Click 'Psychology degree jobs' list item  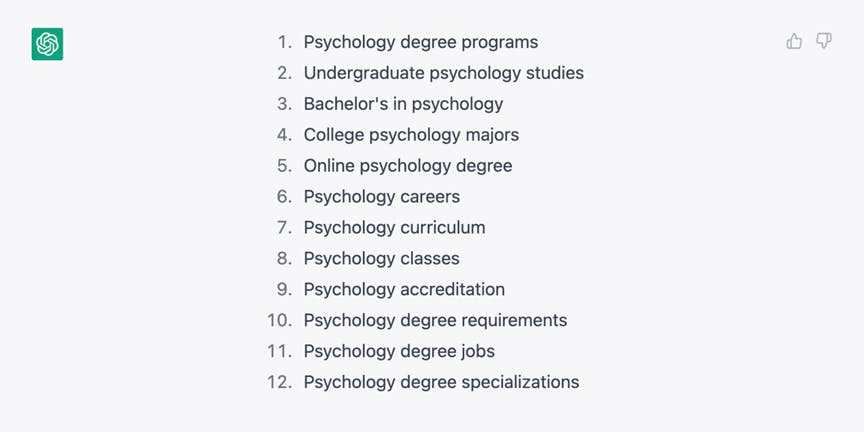(399, 351)
